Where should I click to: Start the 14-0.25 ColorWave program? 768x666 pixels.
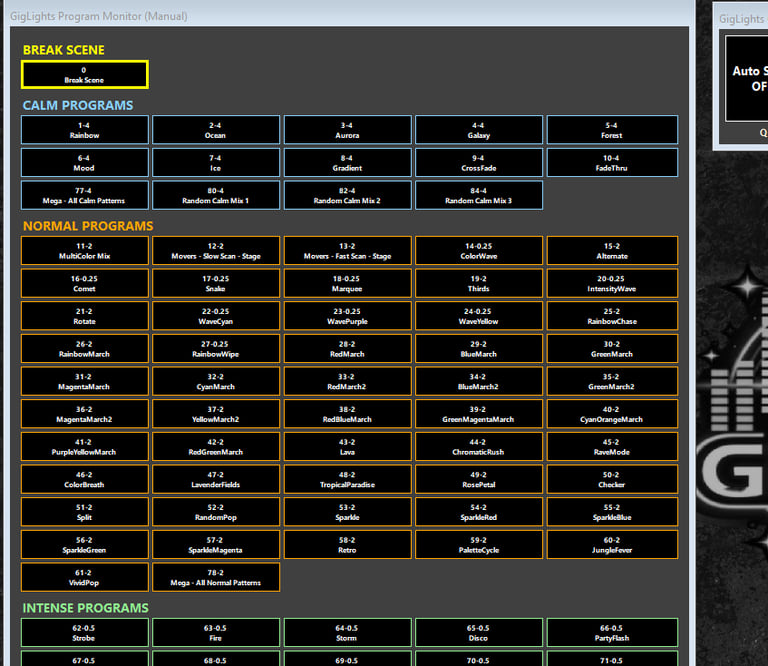tap(479, 251)
